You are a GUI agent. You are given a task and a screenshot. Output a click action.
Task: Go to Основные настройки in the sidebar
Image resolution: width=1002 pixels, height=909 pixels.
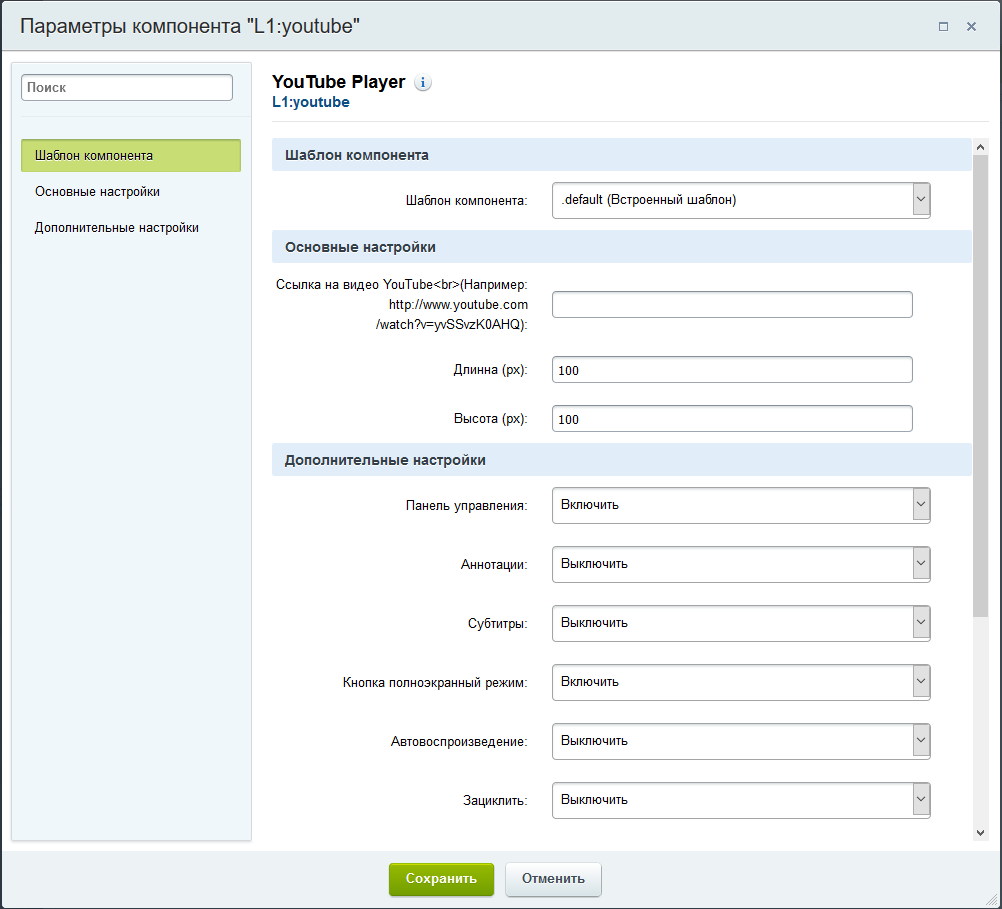point(97,192)
